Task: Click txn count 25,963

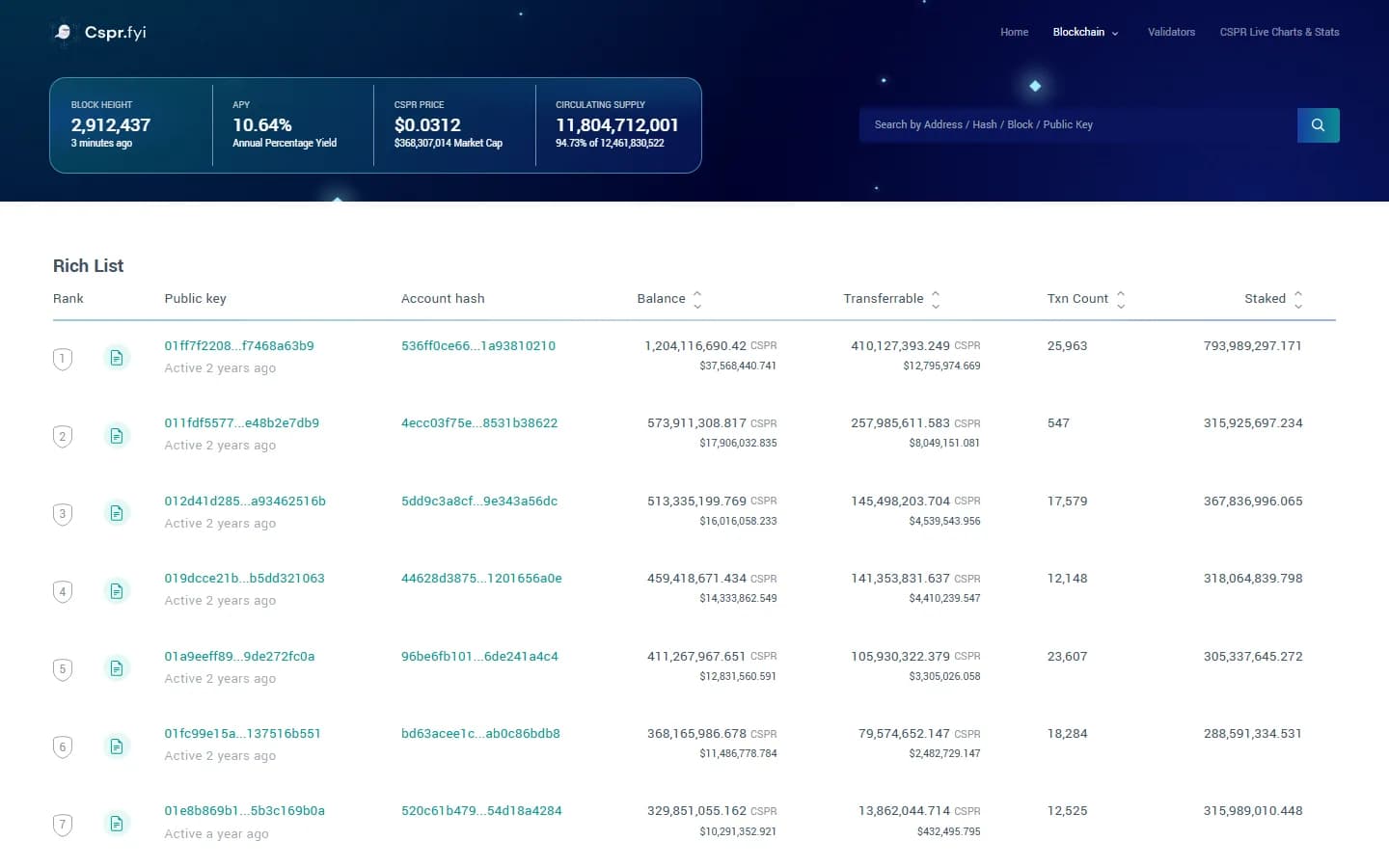Action: (1067, 345)
